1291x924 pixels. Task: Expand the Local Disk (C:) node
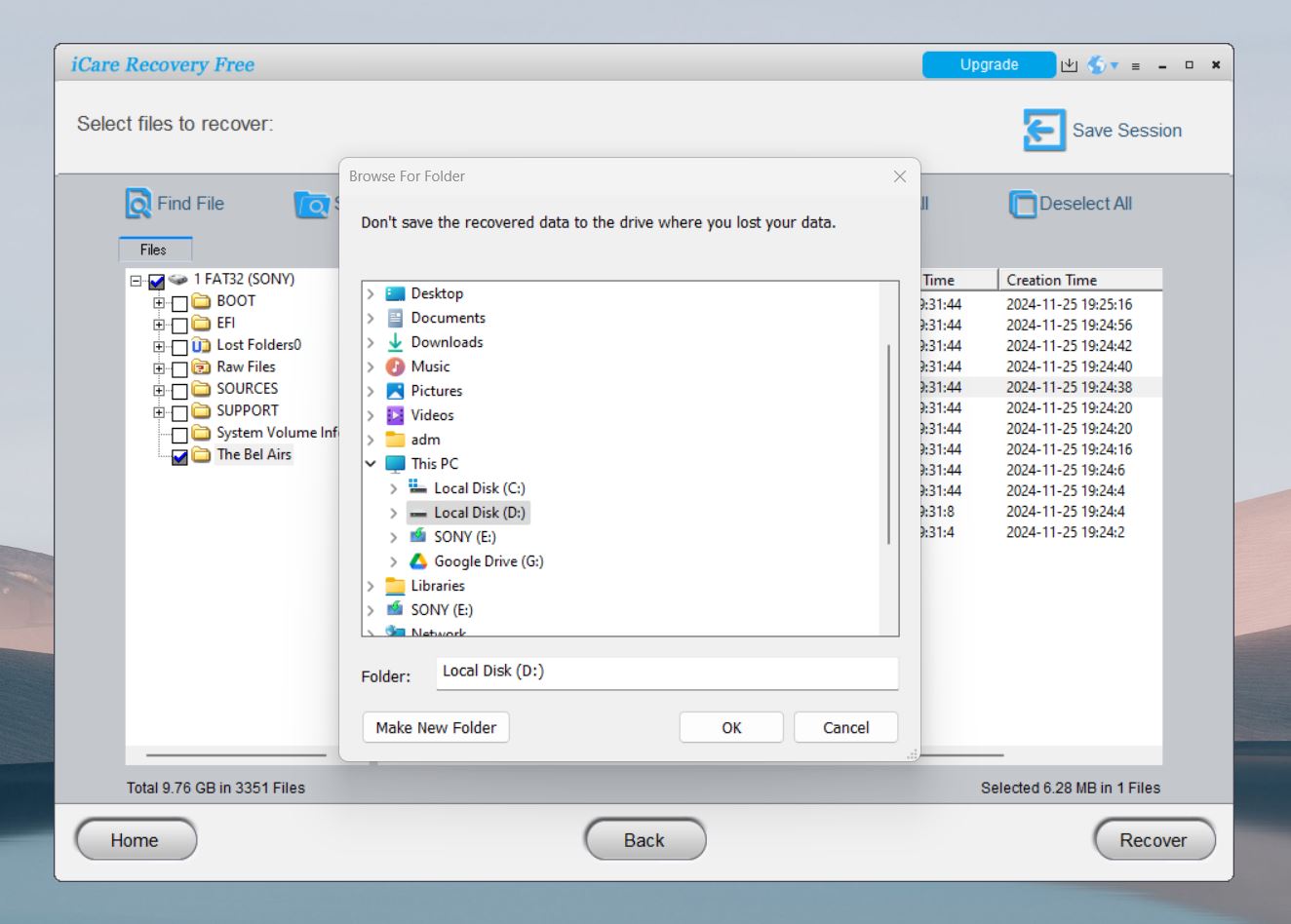click(393, 488)
